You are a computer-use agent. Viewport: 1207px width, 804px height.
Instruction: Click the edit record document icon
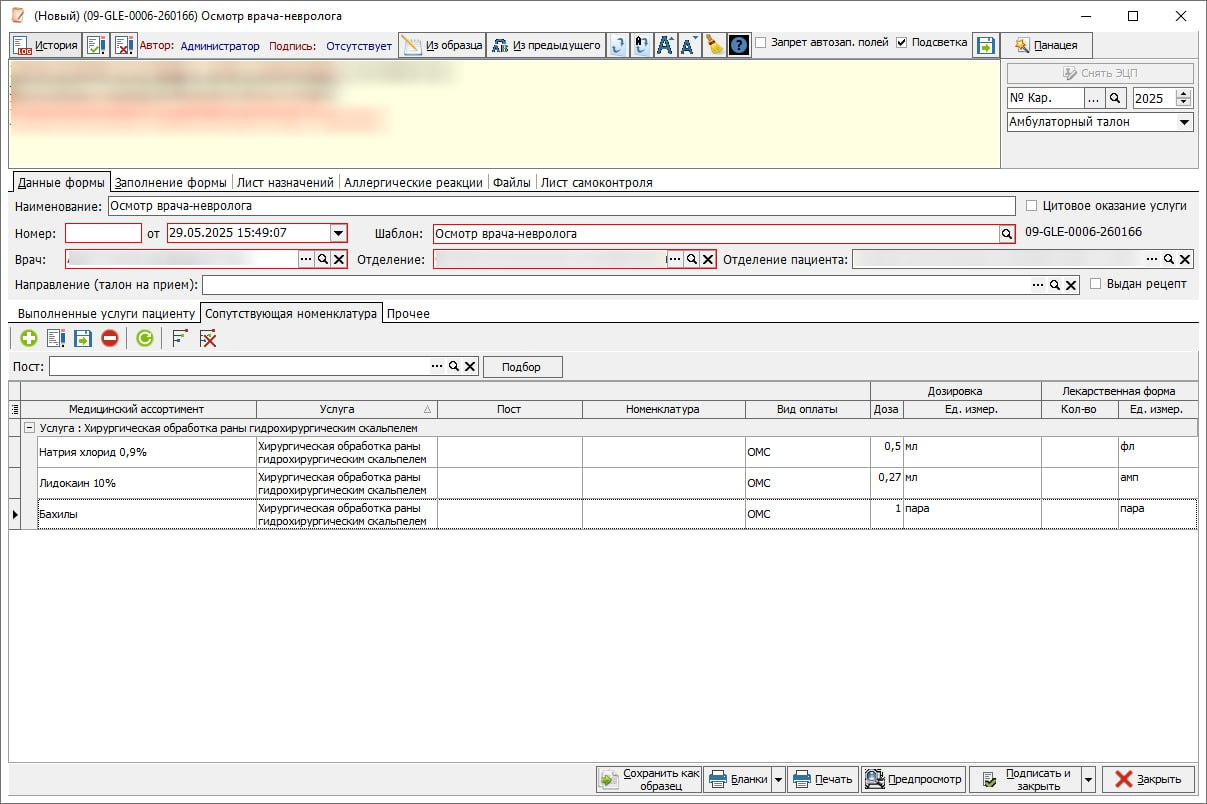[x=55, y=339]
